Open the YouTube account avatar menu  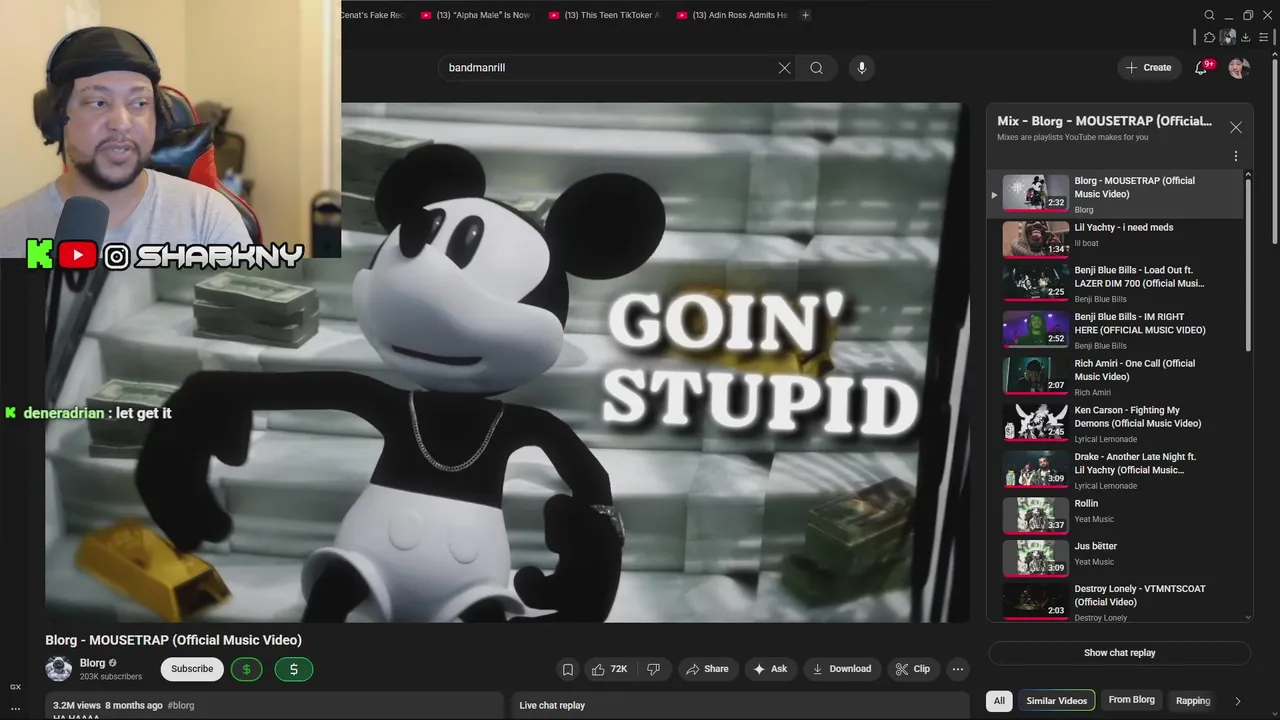point(1238,68)
